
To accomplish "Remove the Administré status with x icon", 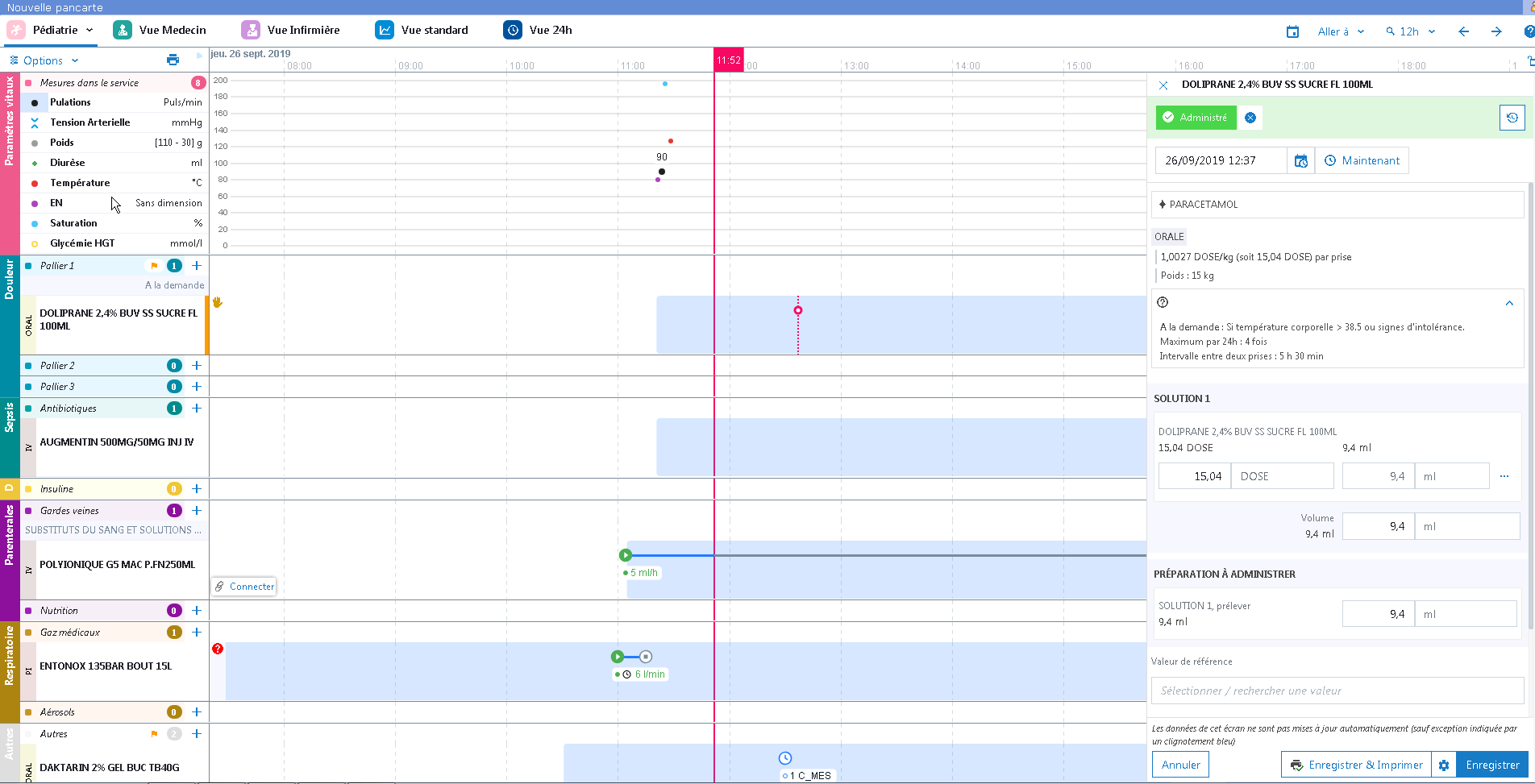I will pos(1250,118).
